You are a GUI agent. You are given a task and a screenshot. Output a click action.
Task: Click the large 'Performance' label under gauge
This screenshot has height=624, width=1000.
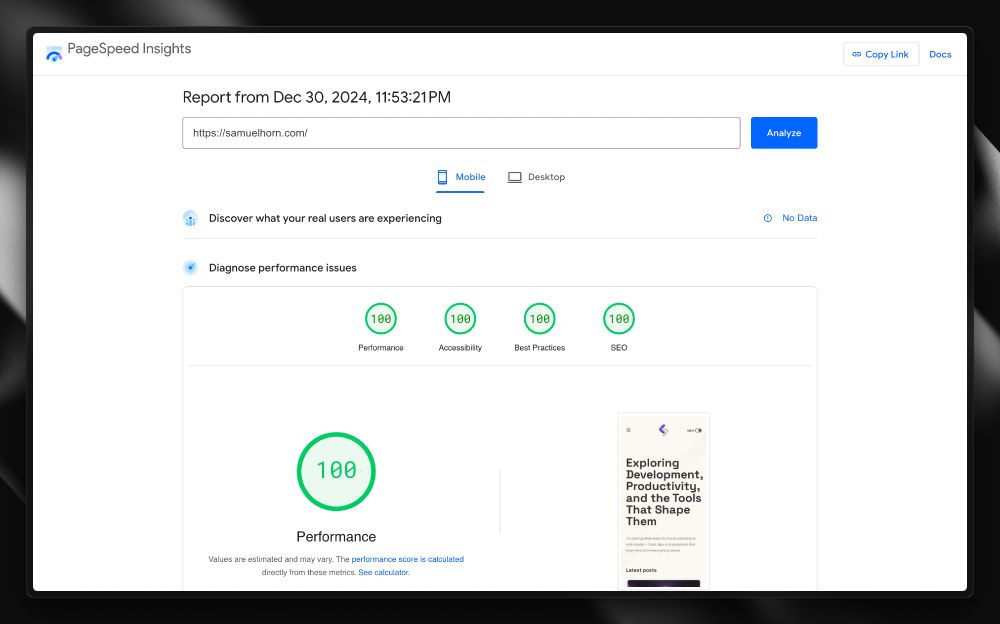point(336,537)
